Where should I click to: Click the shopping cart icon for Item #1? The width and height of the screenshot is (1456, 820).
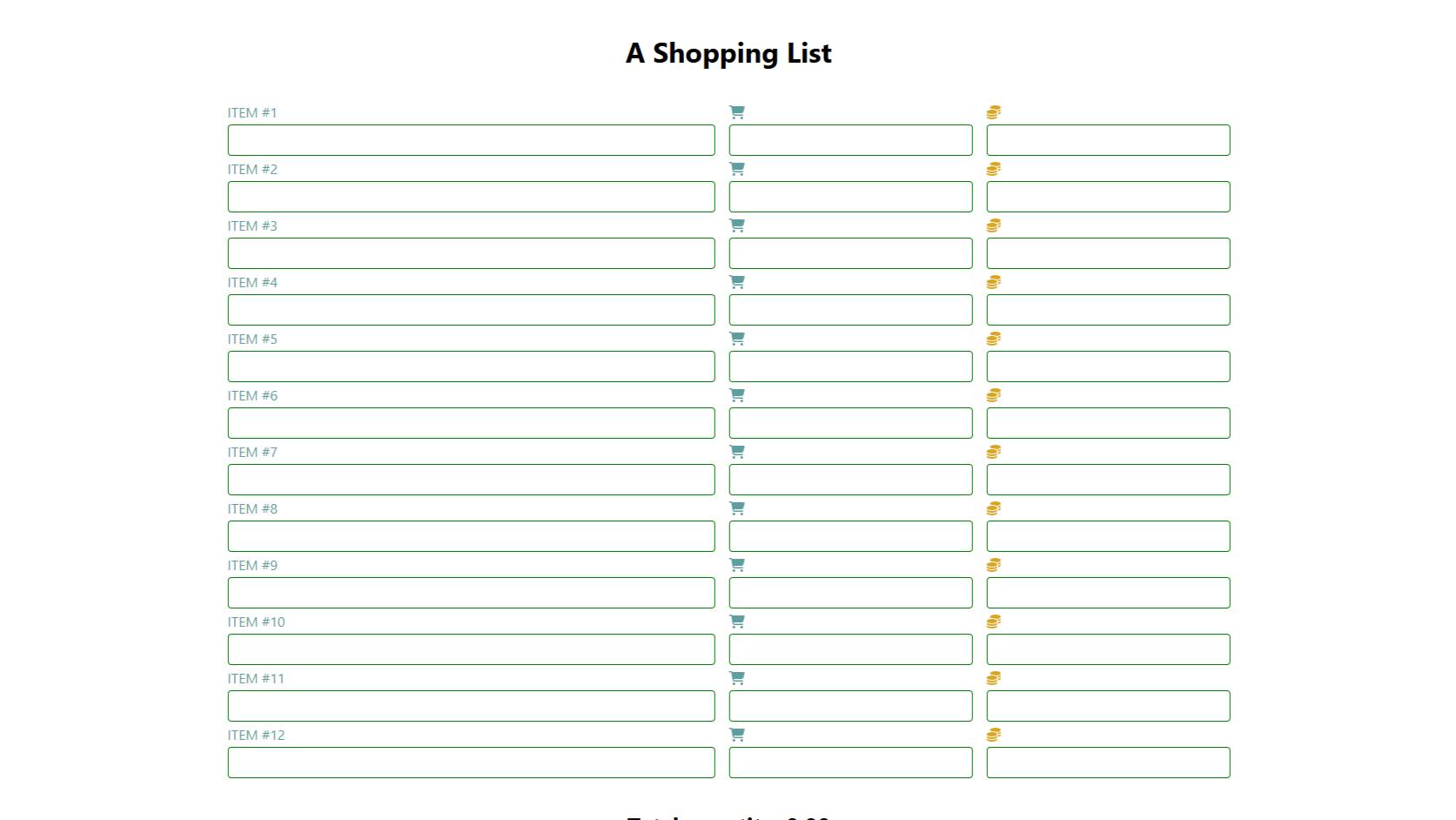point(737,112)
